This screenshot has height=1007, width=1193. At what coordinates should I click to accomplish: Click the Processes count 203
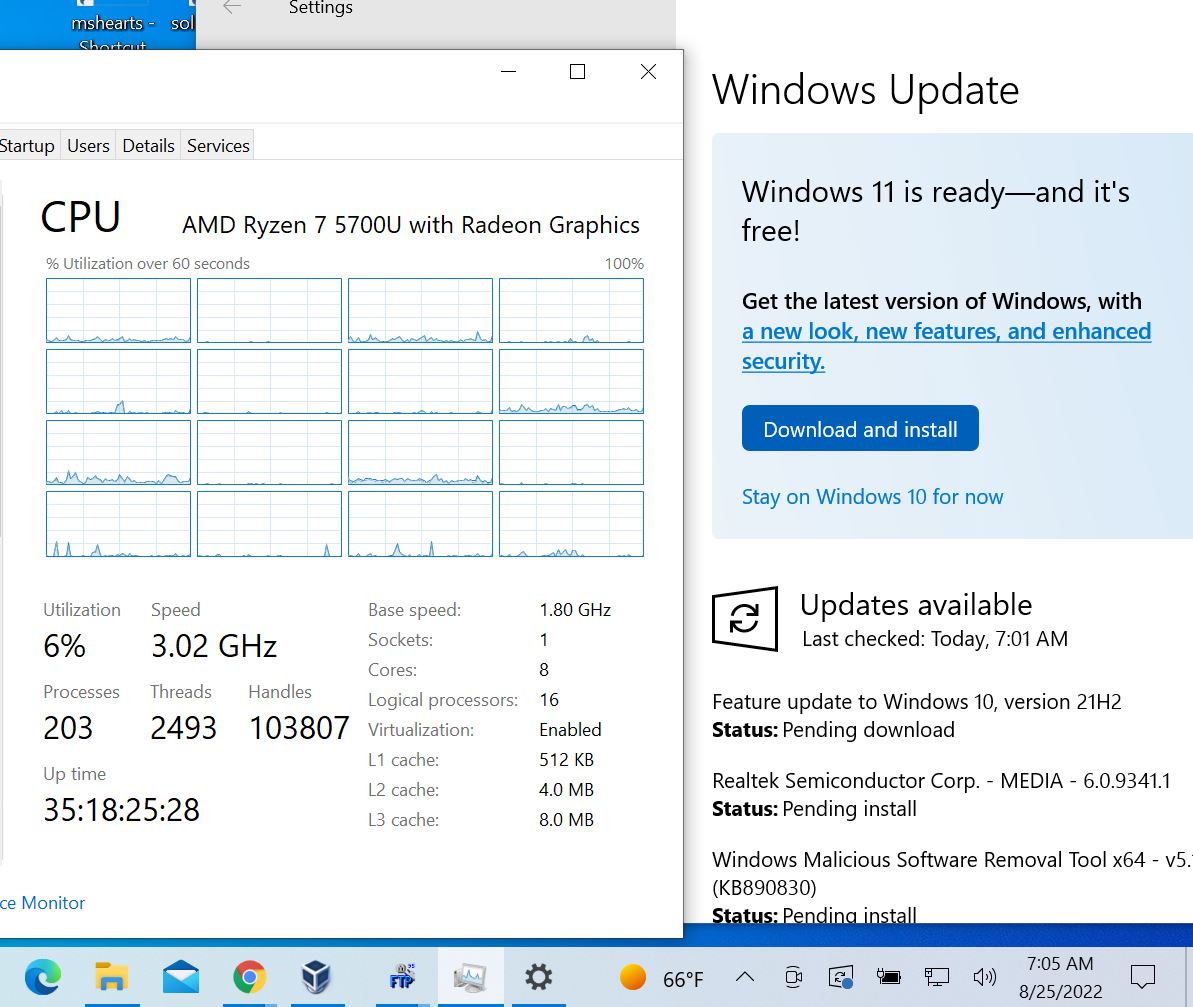coord(68,728)
